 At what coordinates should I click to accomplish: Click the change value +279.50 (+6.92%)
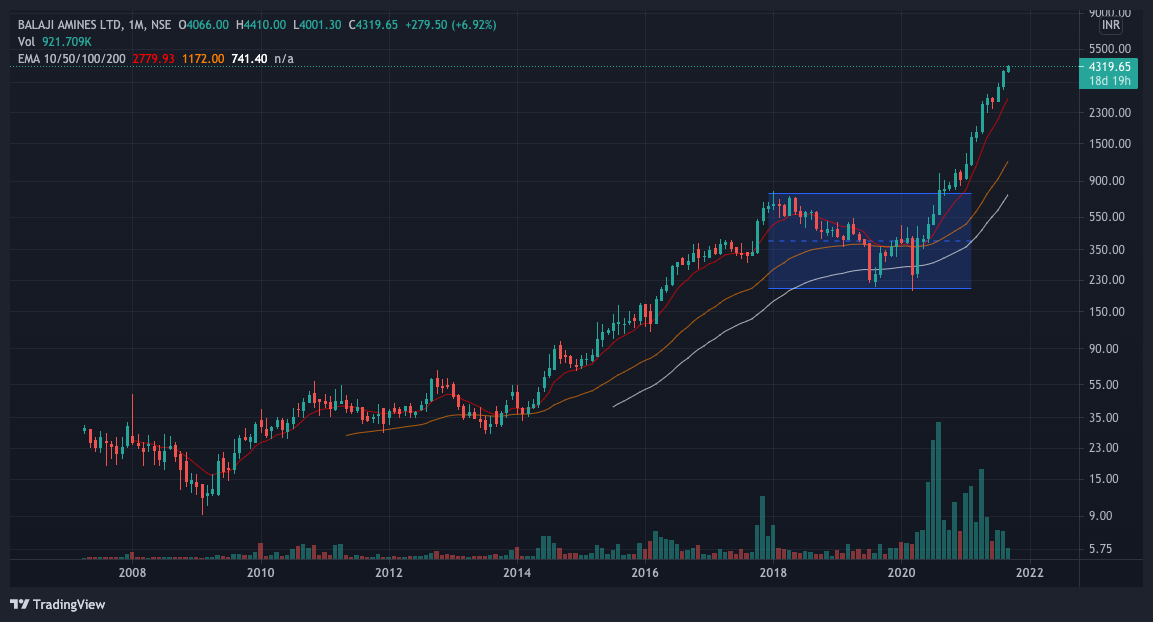tap(452, 22)
